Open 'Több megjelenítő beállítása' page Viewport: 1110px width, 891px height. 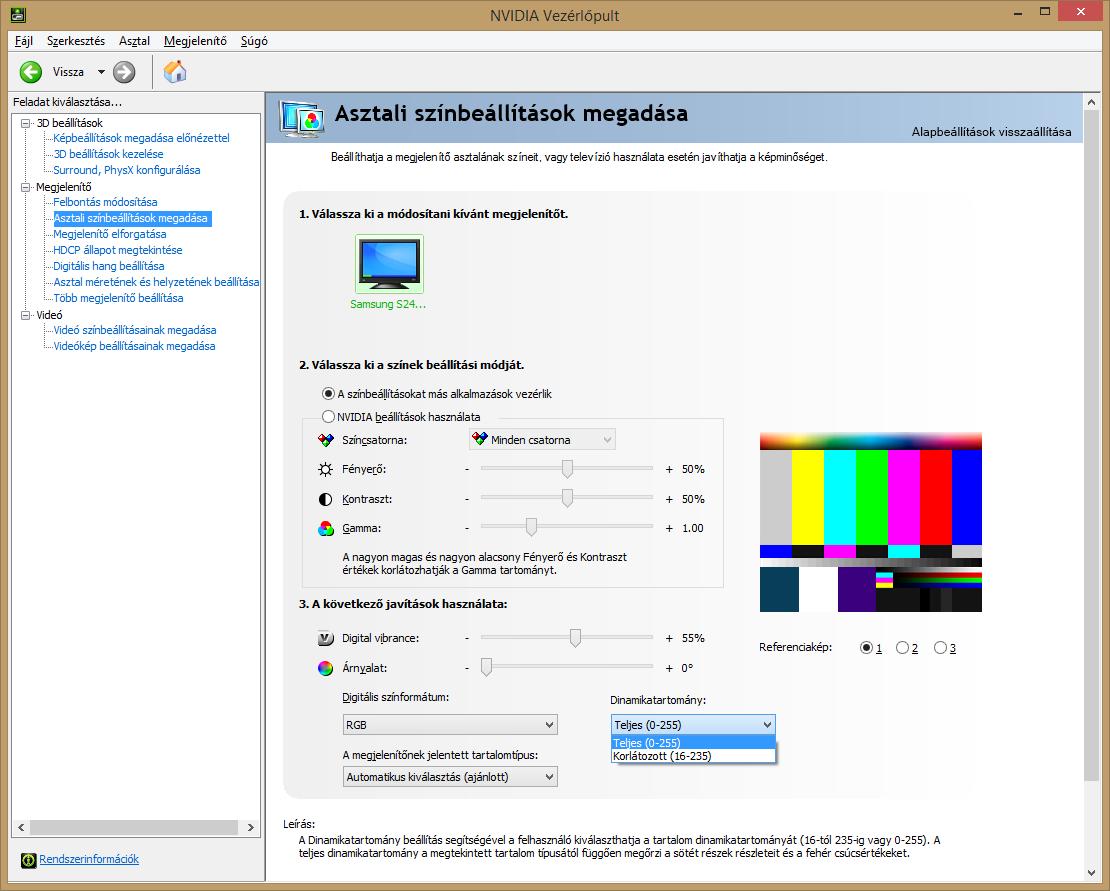118,298
